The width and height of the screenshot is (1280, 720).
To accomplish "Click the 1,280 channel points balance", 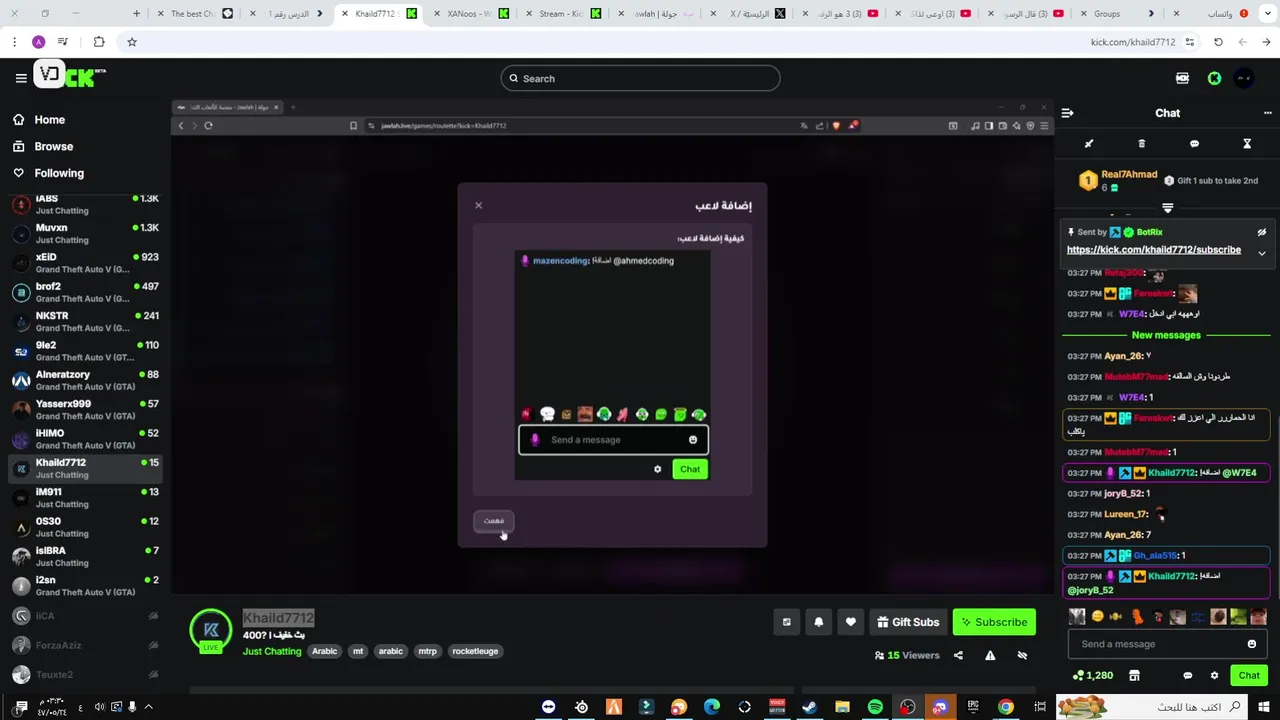I will click(x=1092, y=675).
